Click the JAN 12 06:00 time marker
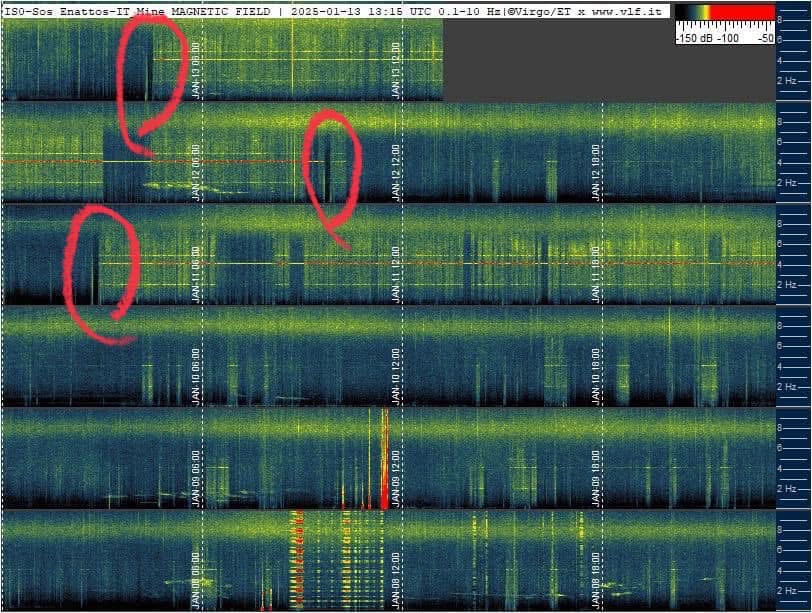Image resolution: width=812 pixels, height=613 pixels. tap(196, 171)
